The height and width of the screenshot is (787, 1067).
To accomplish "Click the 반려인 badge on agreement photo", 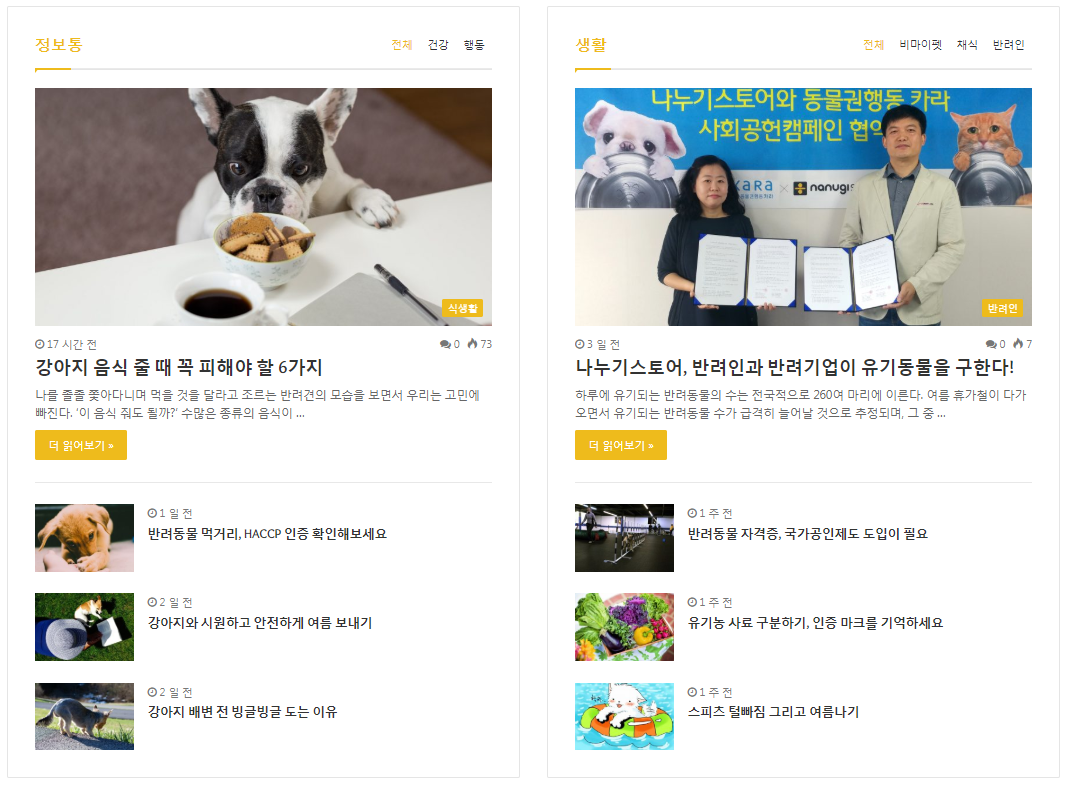I will pos(1002,308).
